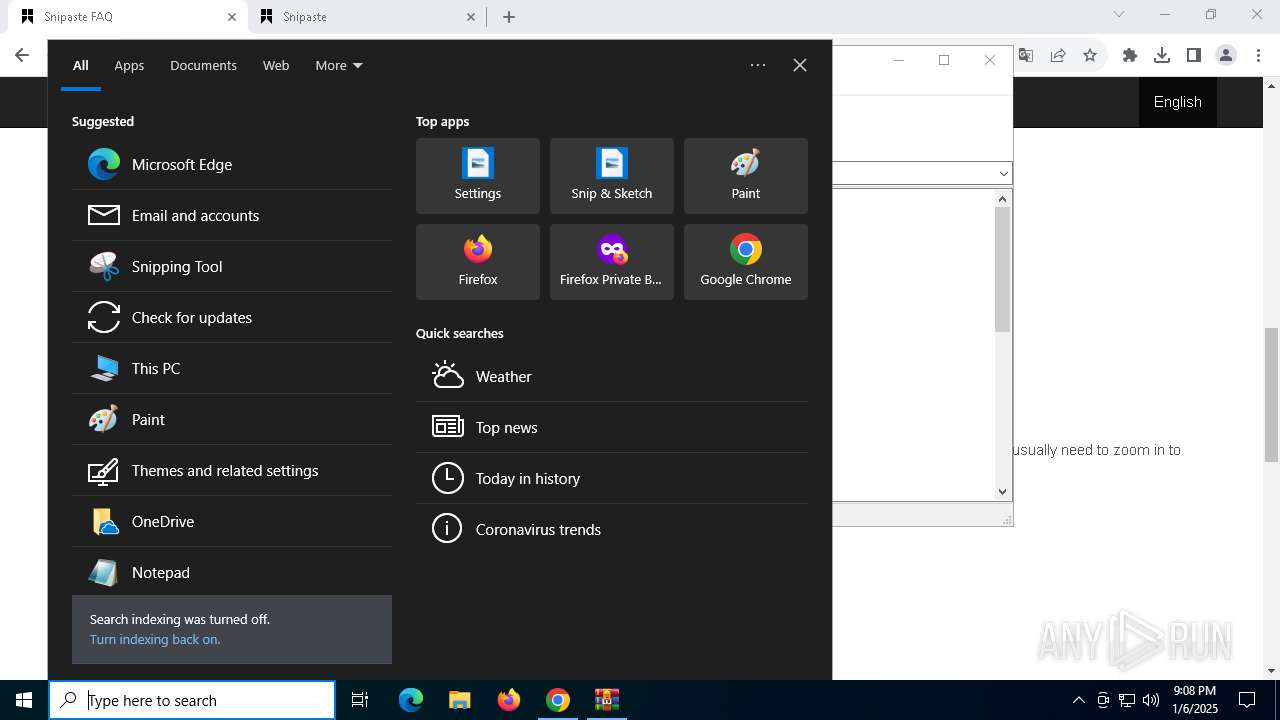Screen dimensions: 1280x720
Task: Select English language button on page
Action: point(1178,102)
